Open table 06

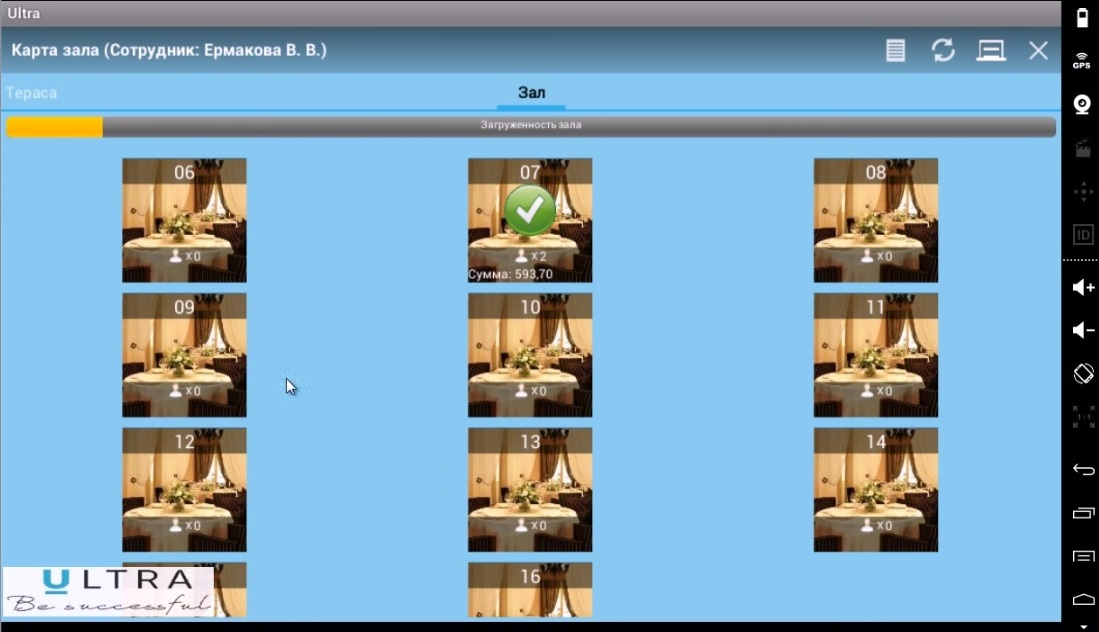click(184, 220)
